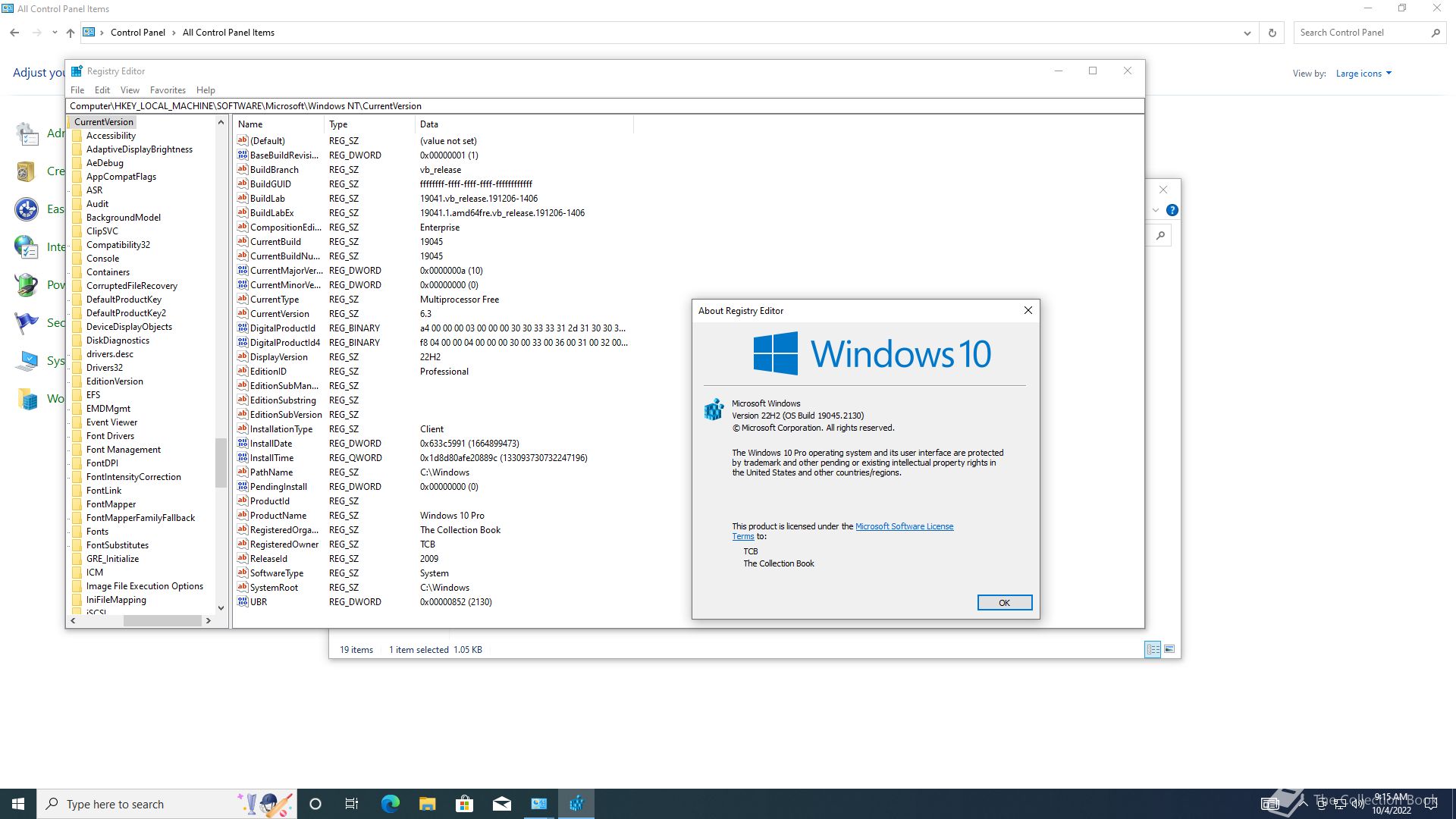Click the Control Panel breadcrumb segment
The height and width of the screenshot is (819, 1456).
click(x=137, y=33)
